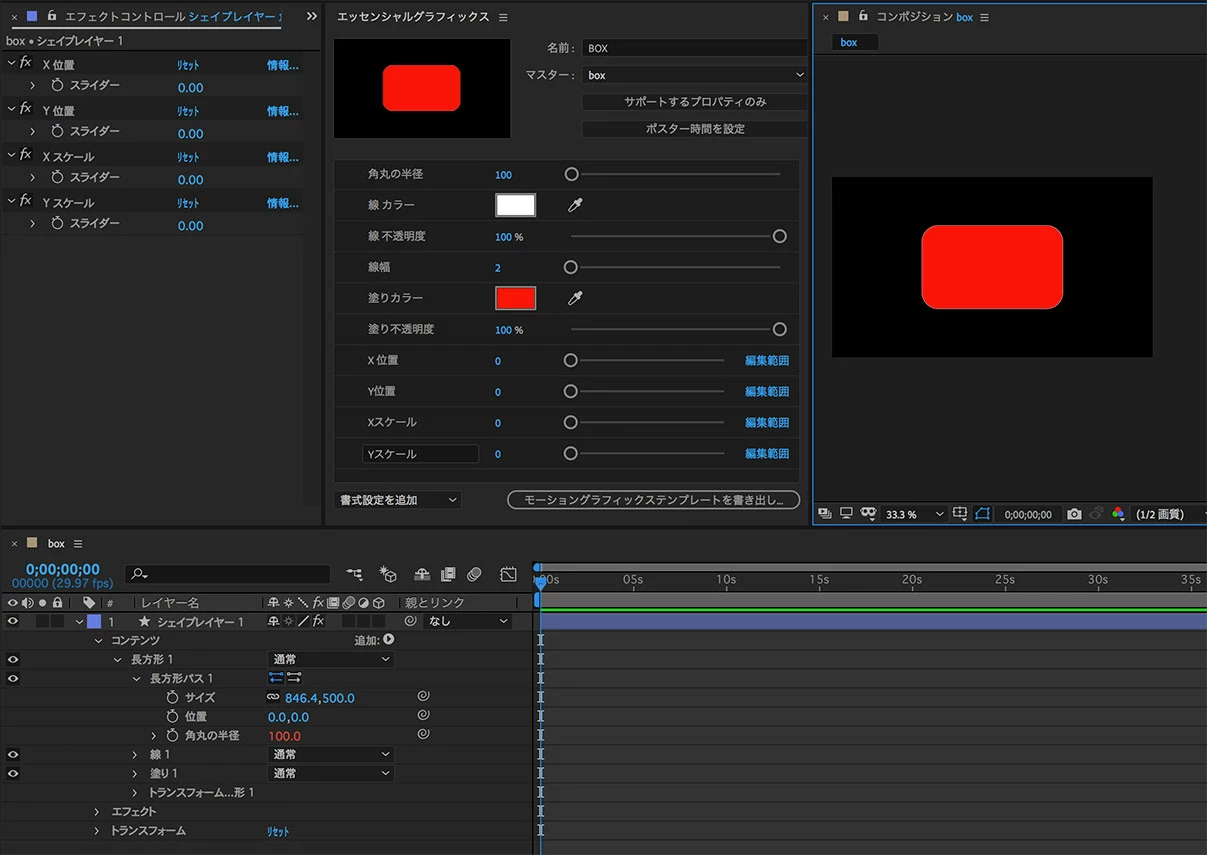Open the コンポジション box panel menu

coord(985,17)
